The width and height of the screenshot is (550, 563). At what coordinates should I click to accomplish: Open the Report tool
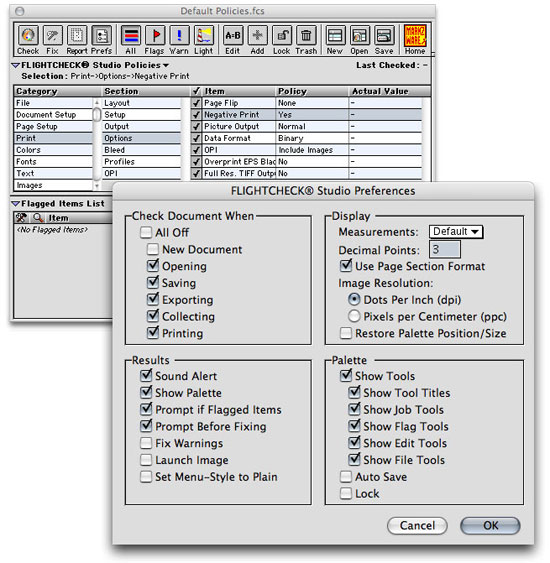pyautogui.click(x=77, y=36)
